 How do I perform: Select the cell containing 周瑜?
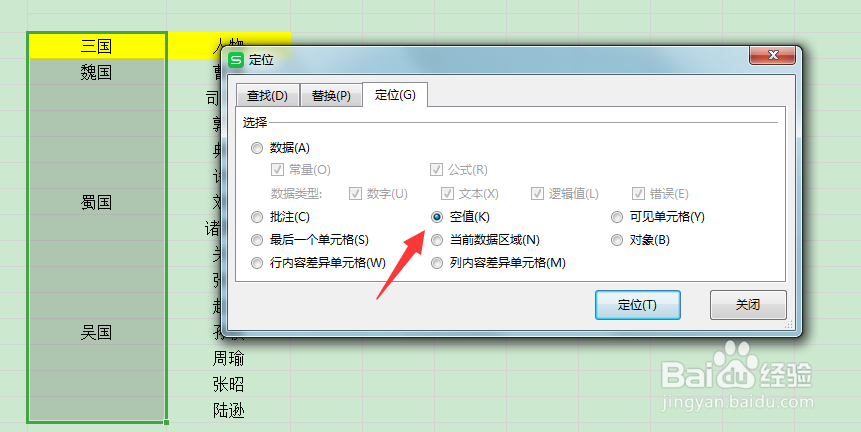[228, 359]
